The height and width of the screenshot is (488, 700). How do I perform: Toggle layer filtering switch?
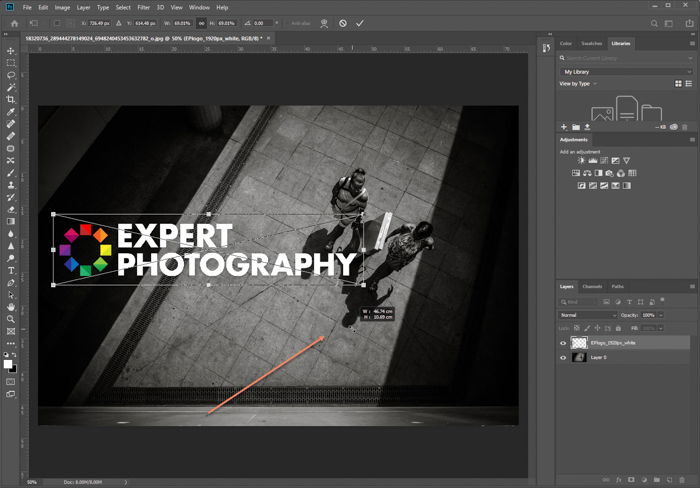(x=662, y=300)
